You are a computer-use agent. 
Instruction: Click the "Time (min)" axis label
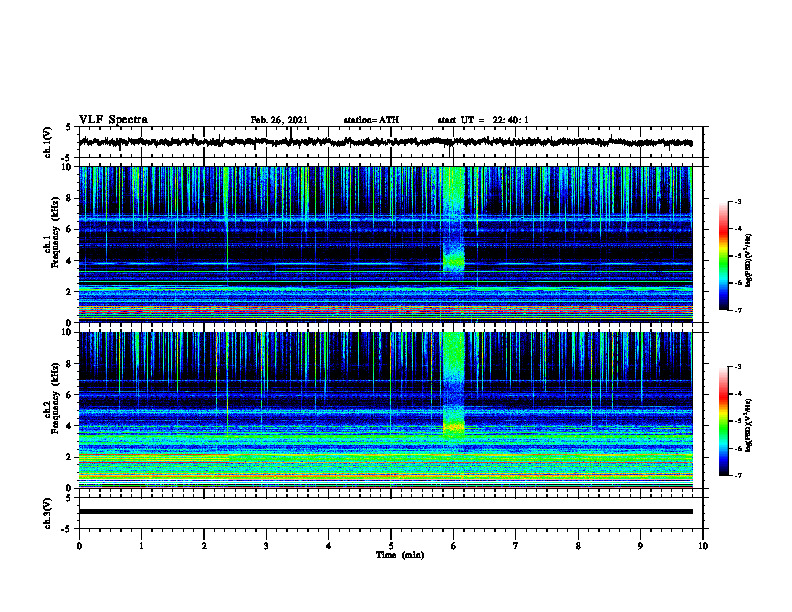(x=400, y=555)
